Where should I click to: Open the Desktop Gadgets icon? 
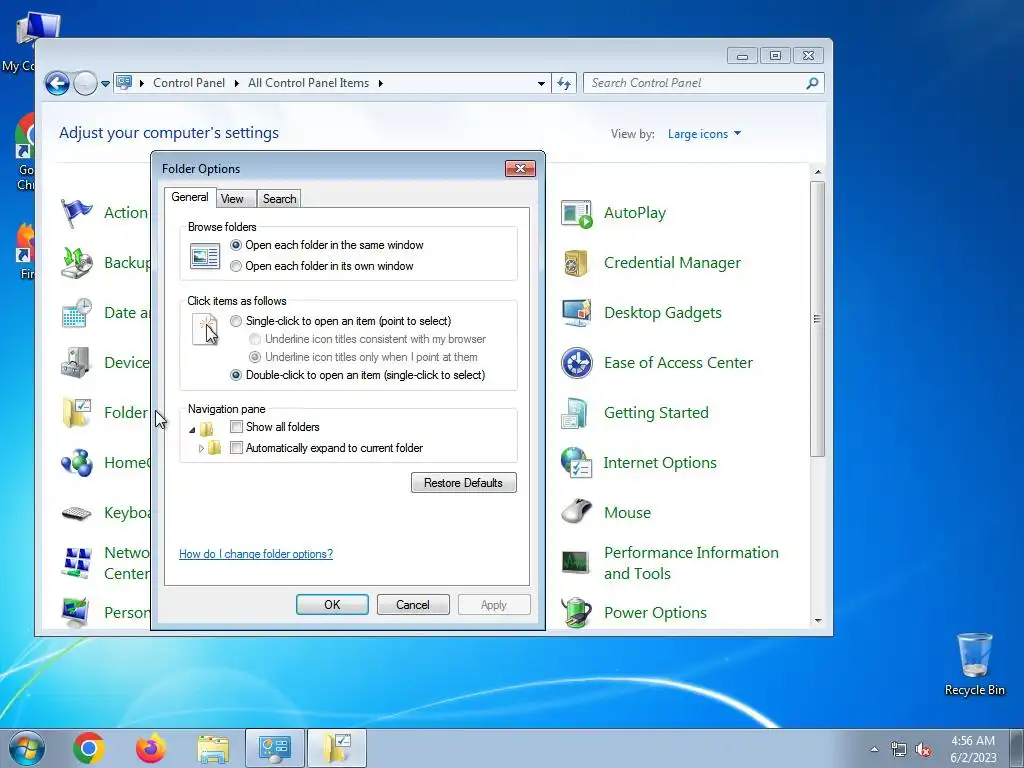click(x=577, y=313)
